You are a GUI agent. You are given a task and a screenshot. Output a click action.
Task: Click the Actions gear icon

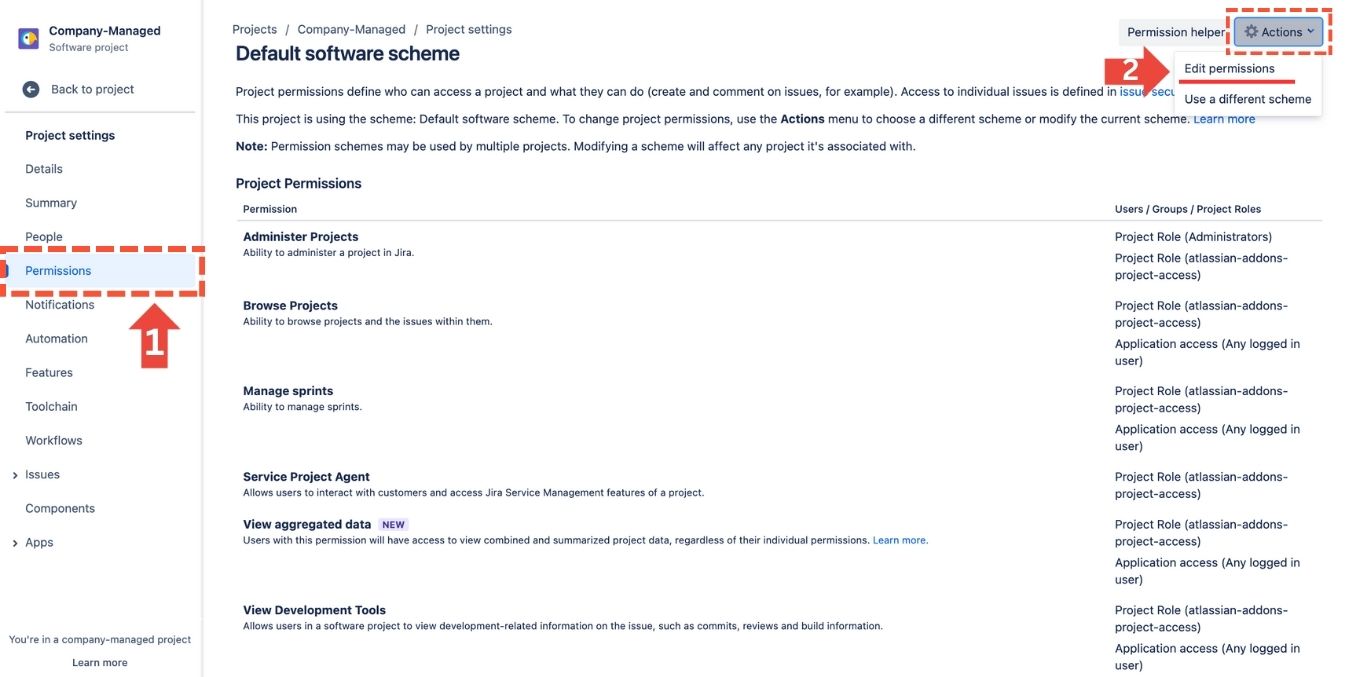pos(1251,32)
